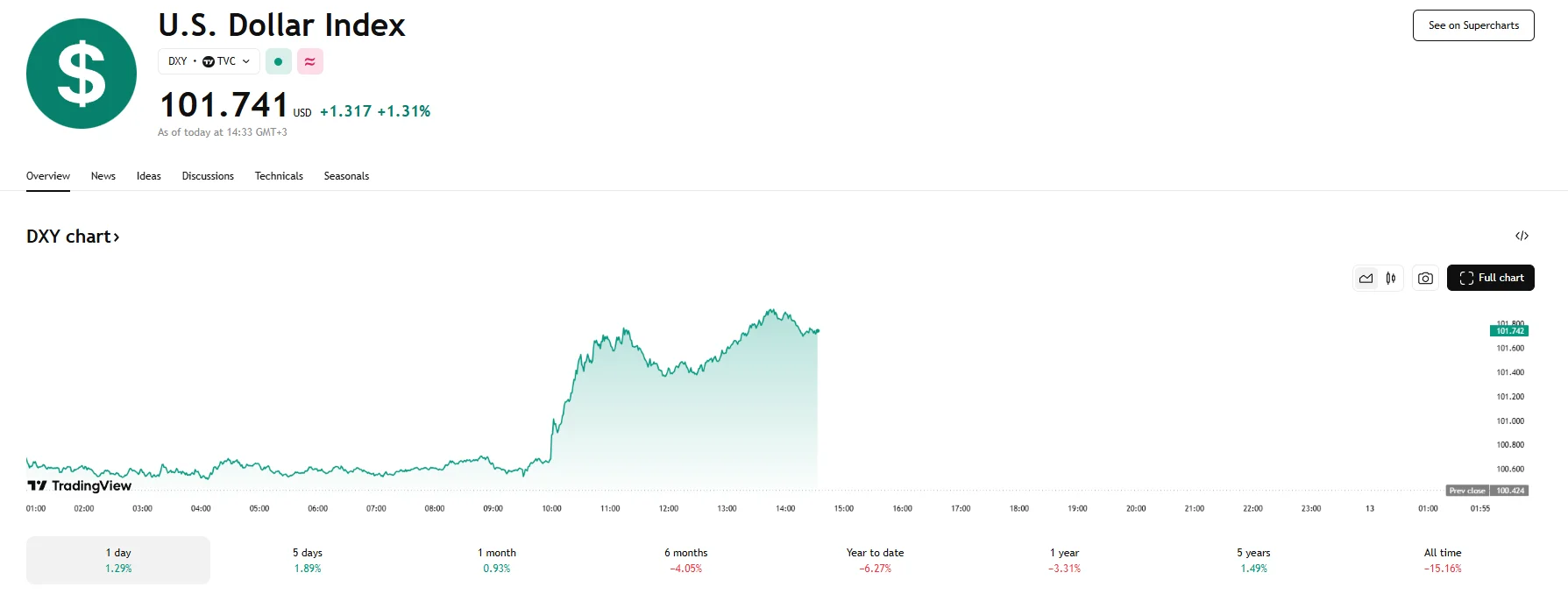The width and height of the screenshot is (1568, 608).
Task: Expand the DXY TVC symbol dropdown
Action: [x=209, y=61]
